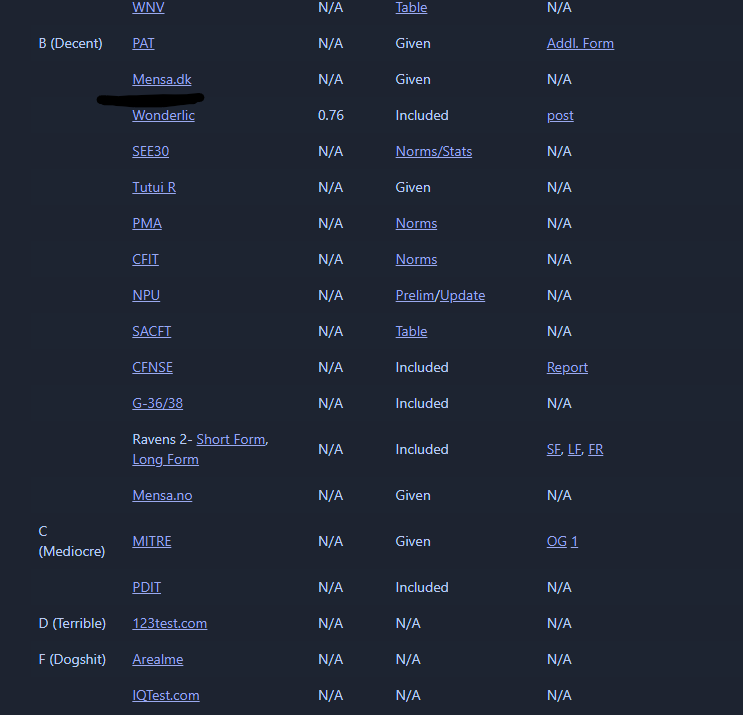Open the IQTest.com link
This screenshot has height=715, width=743.
[165, 696]
